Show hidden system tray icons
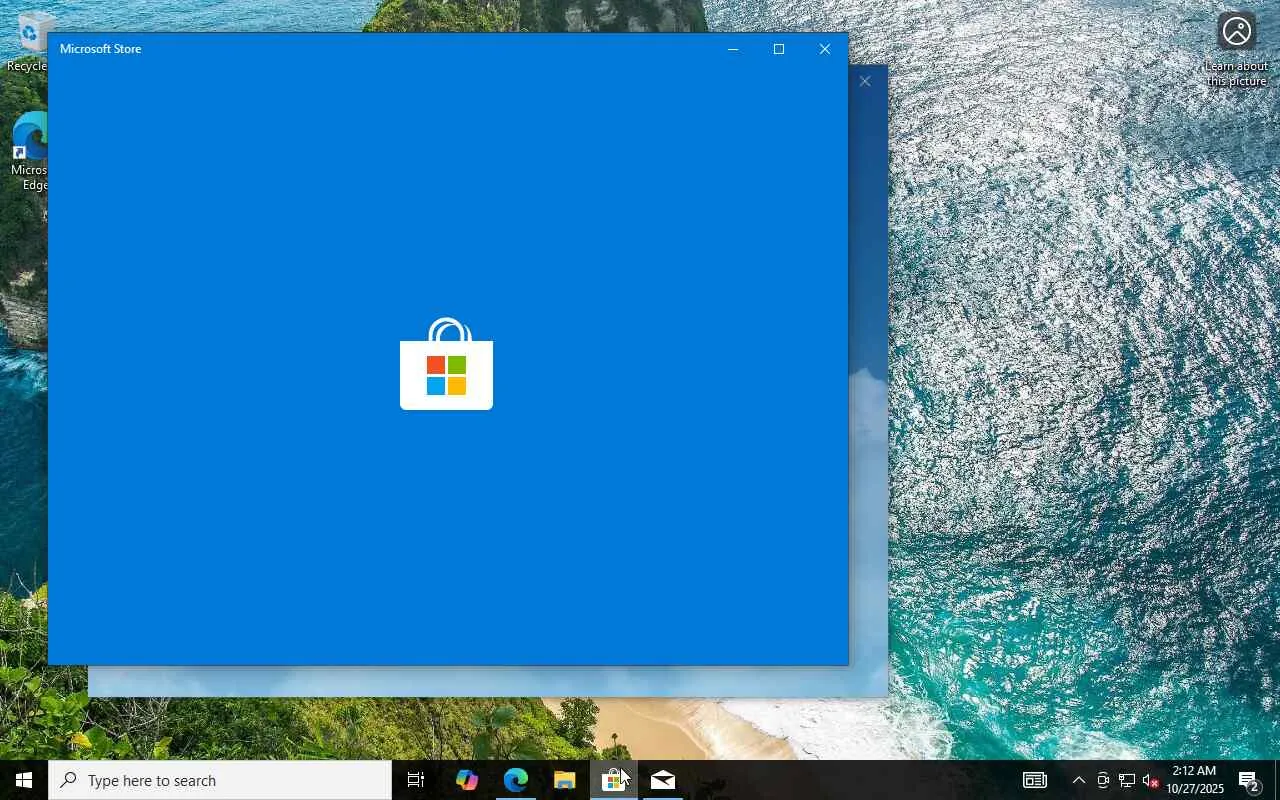 click(x=1078, y=780)
